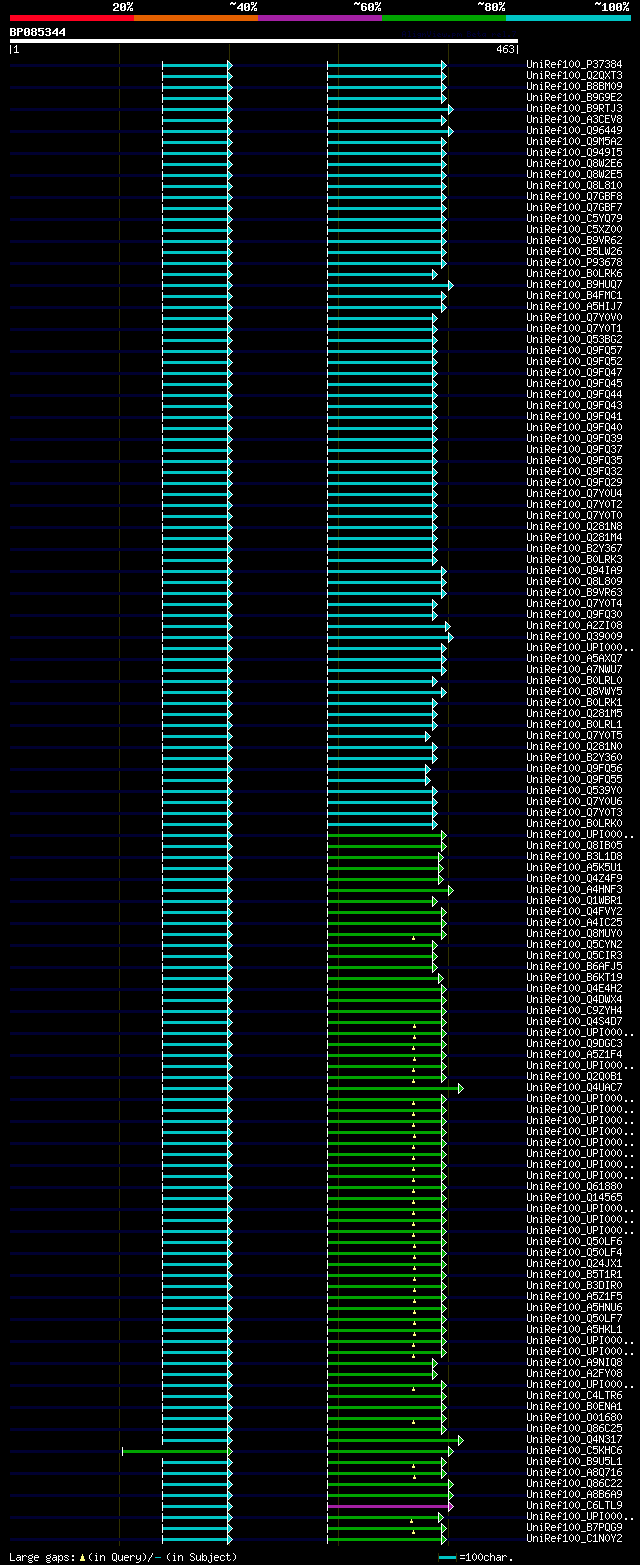Open hit UniRef100_B9RTJ3
This screenshot has width=640, height=1565.
(574, 109)
